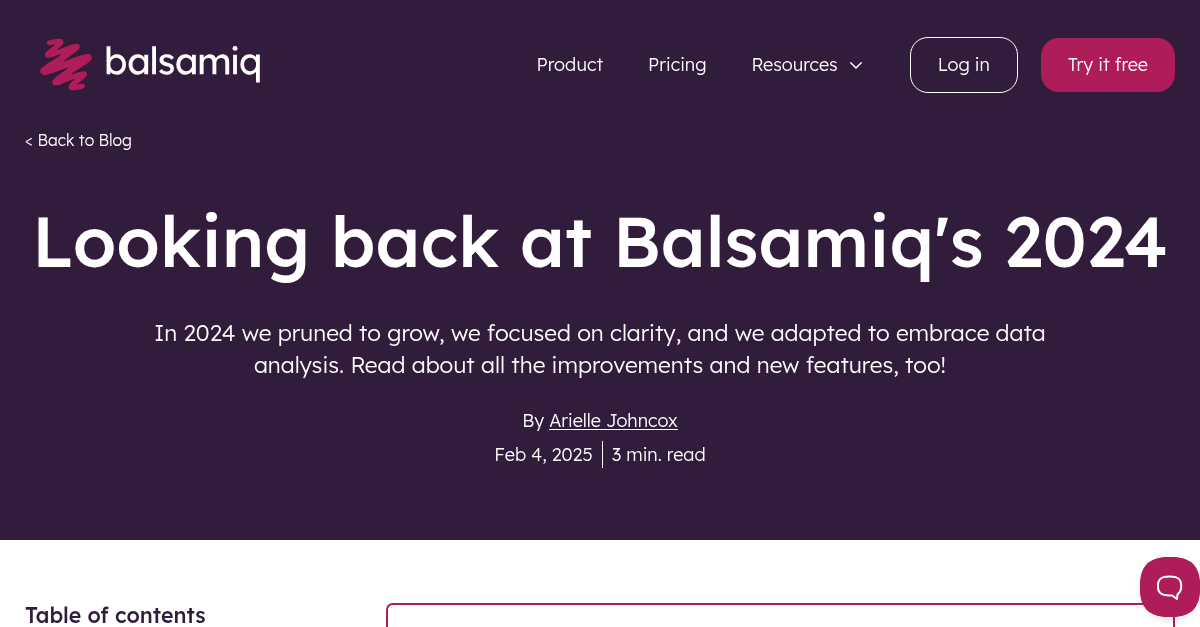Click the Table of contents heading
1200x627 pixels.
(x=115, y=615)
